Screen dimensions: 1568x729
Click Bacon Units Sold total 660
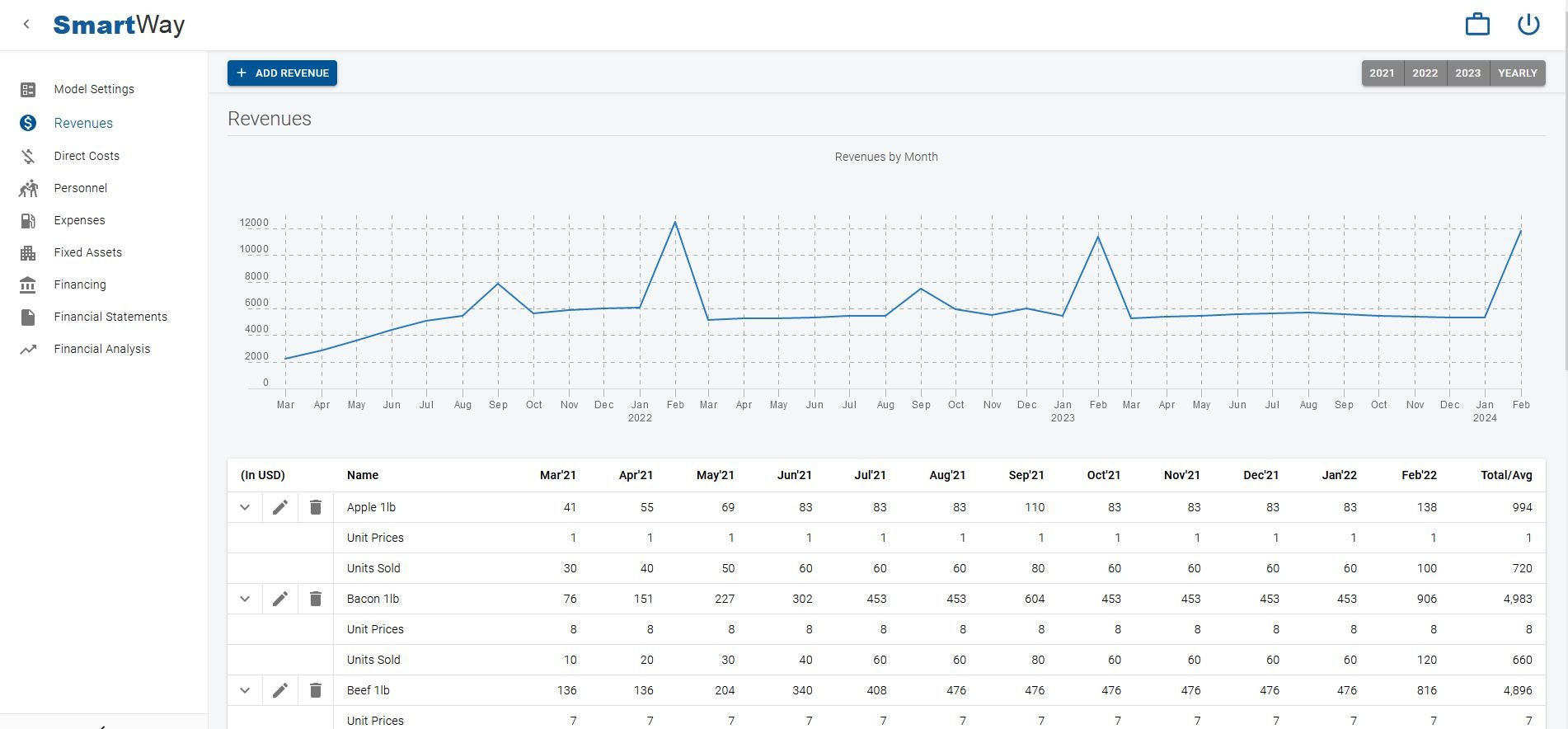(x=1522, y=660)
